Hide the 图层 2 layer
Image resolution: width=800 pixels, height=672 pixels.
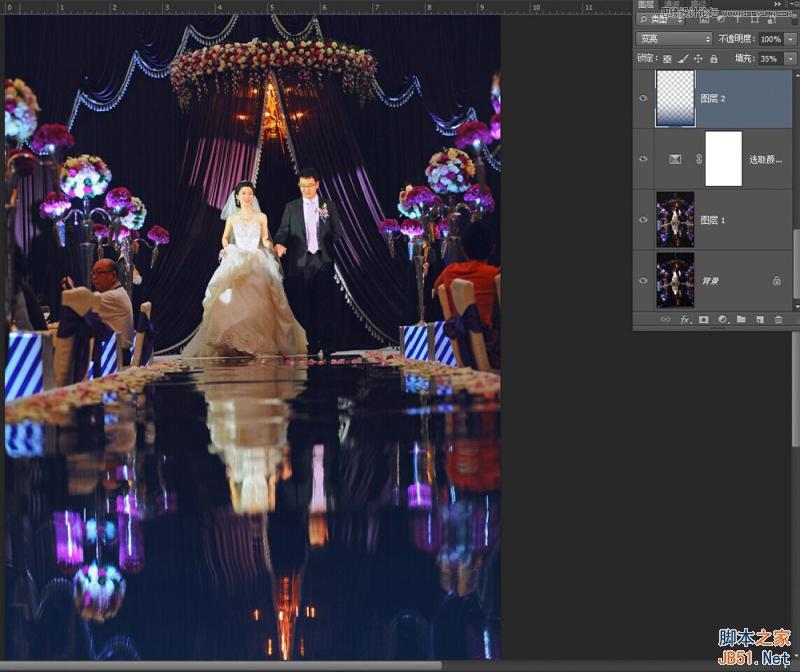point(644,97)
